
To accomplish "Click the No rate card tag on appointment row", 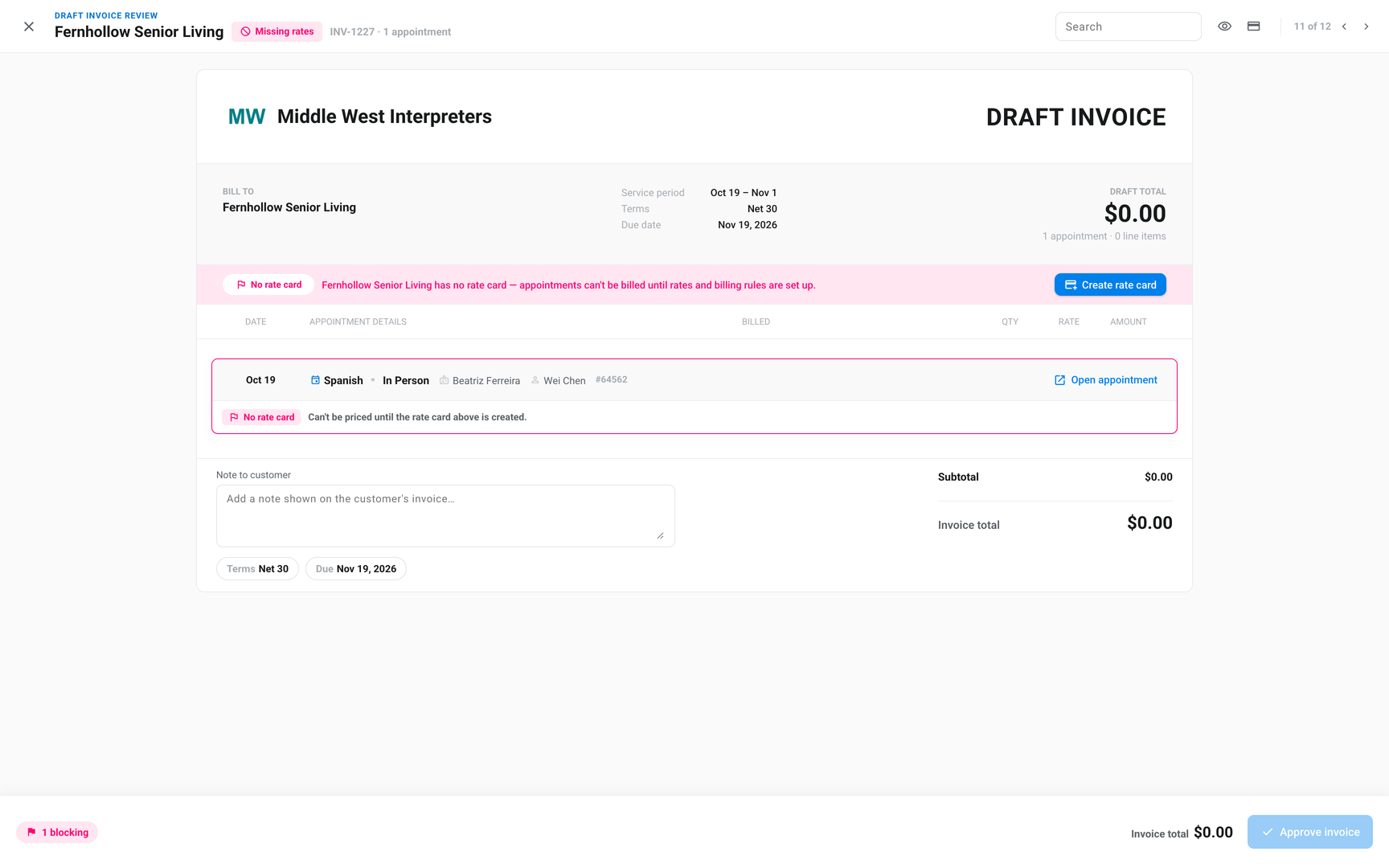I will 261,417.
